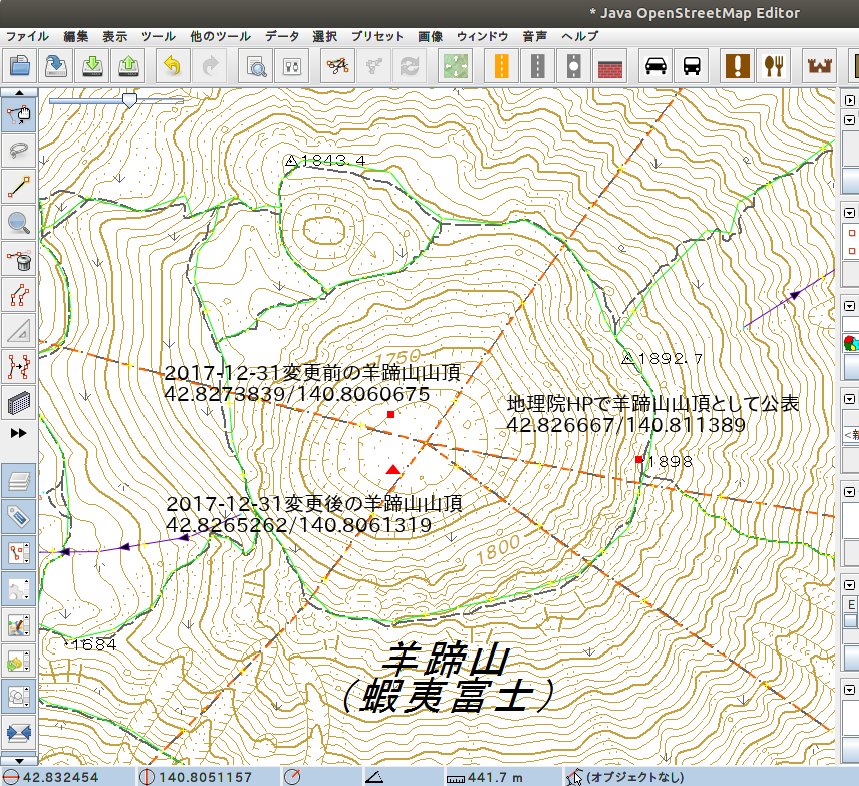The image size is (859, 786).
Task: Open the プリセット menu
Action: point(377,36)
